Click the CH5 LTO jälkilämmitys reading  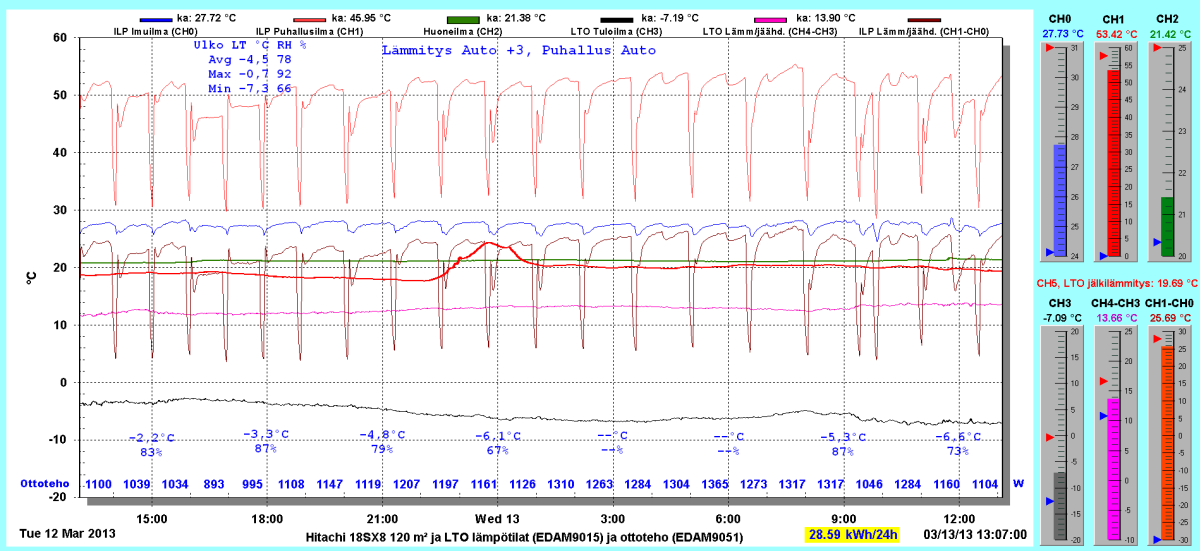click(1115, 283)
